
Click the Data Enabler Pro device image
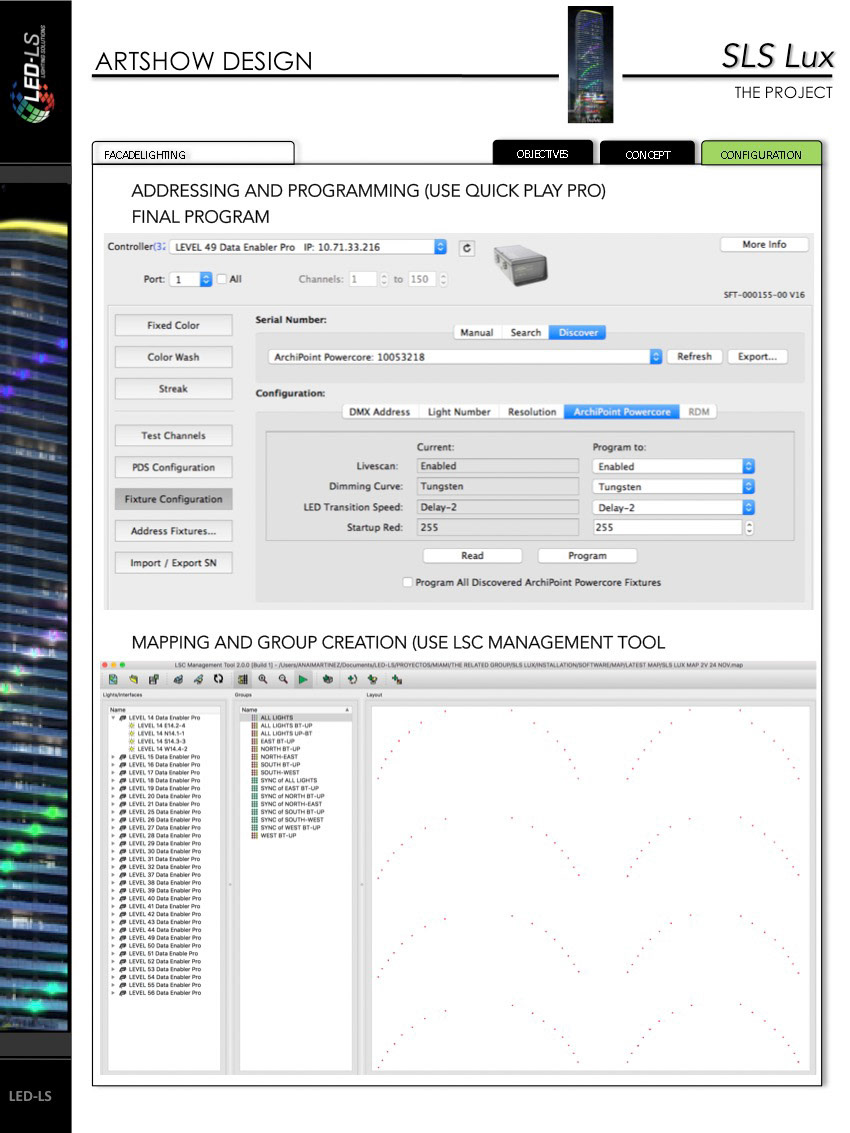click(x=521, y=264)
